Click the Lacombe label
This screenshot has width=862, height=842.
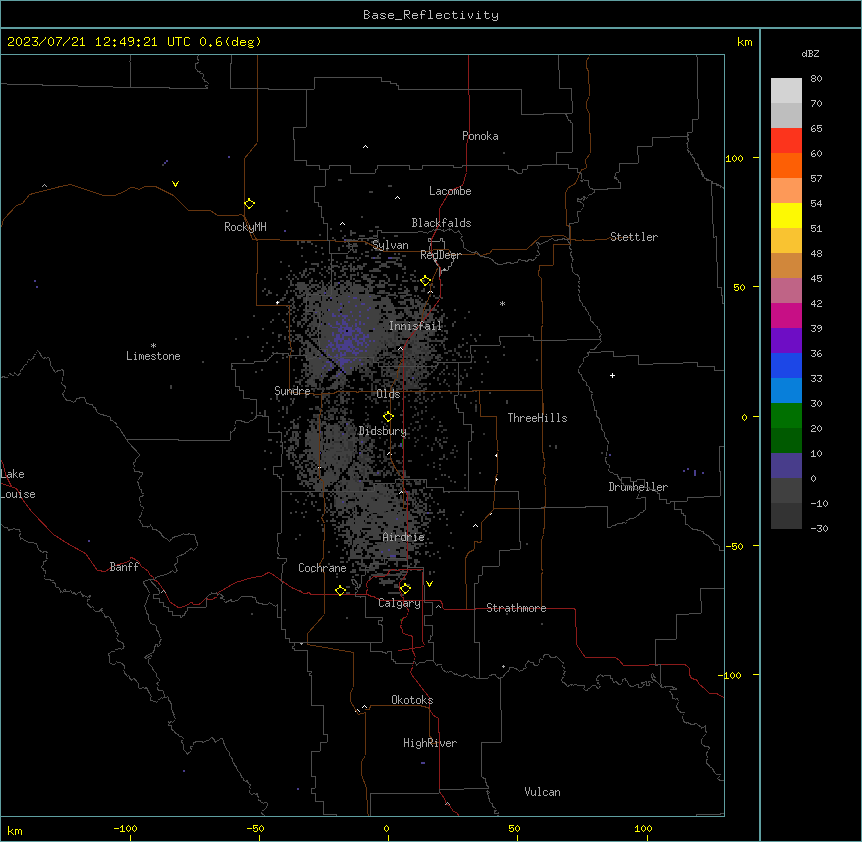[x=450, y=191]
